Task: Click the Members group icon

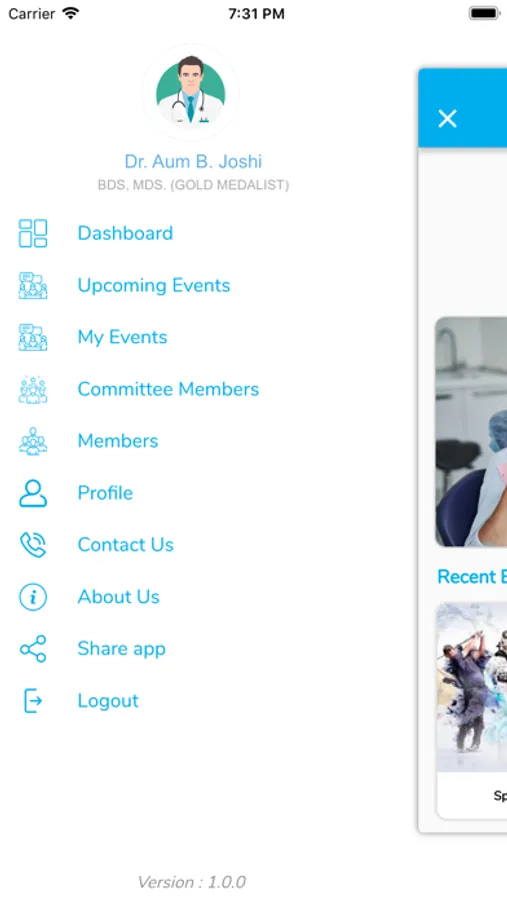Action: (x=33, y=441)
